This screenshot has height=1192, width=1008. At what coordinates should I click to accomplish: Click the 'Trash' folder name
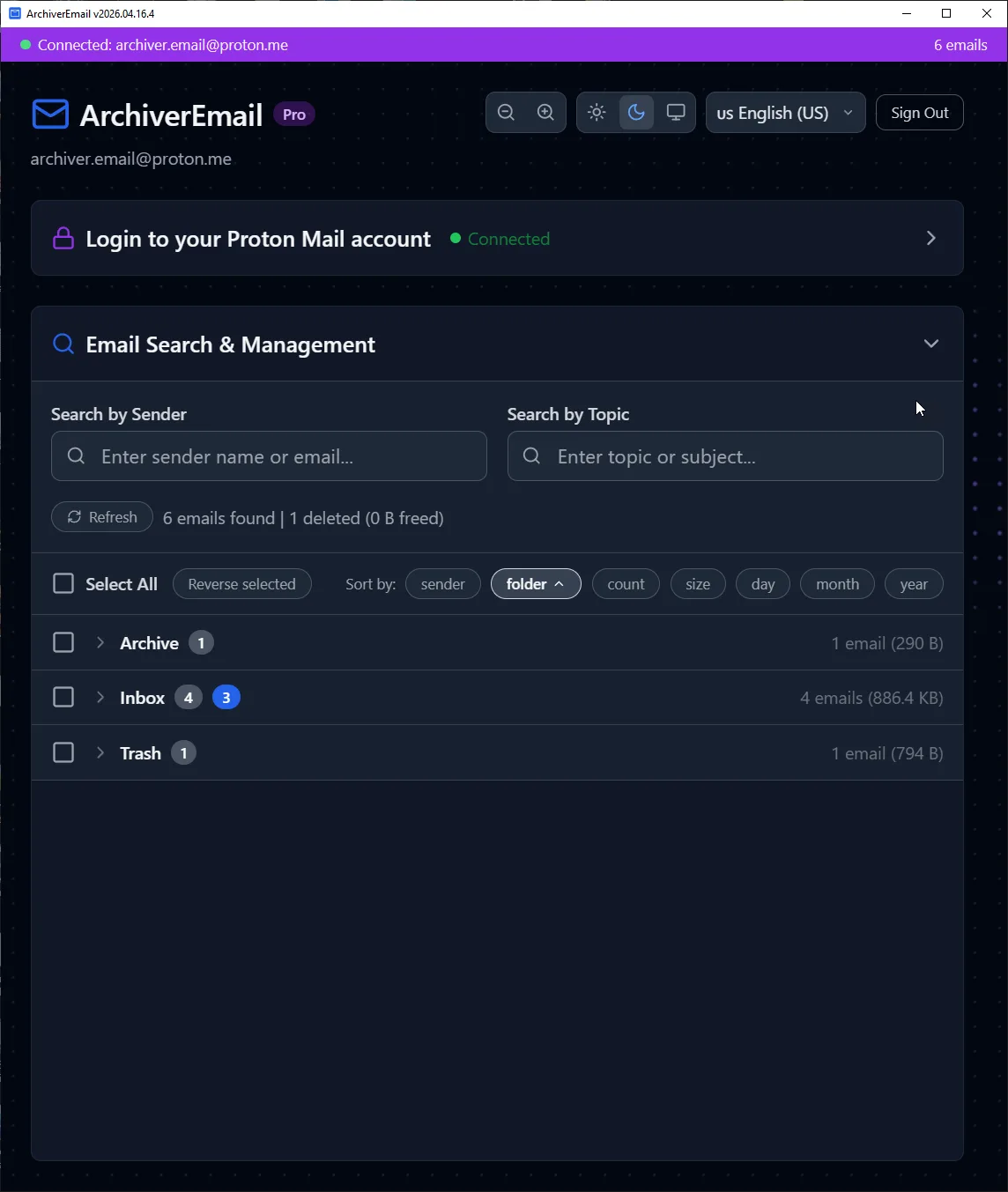140,753
